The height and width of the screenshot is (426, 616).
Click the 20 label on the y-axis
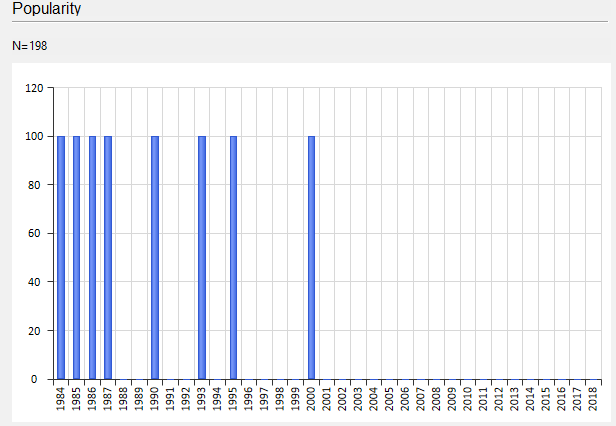click(37, 331)
